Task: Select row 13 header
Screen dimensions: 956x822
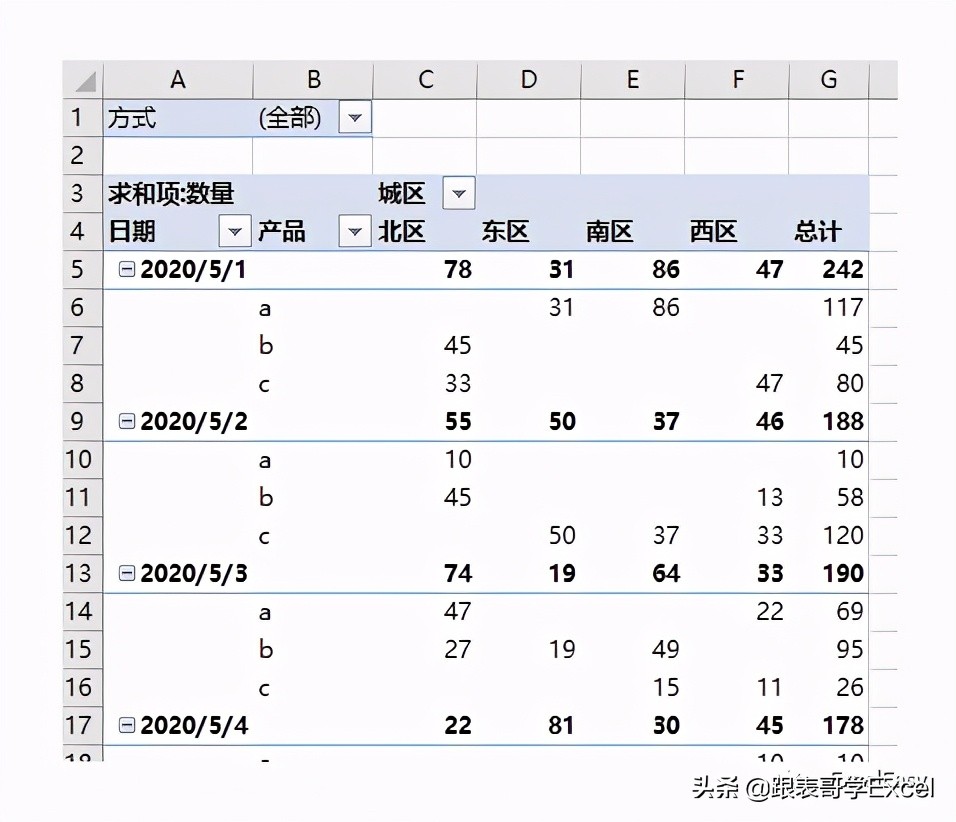Action: [80, 573]
